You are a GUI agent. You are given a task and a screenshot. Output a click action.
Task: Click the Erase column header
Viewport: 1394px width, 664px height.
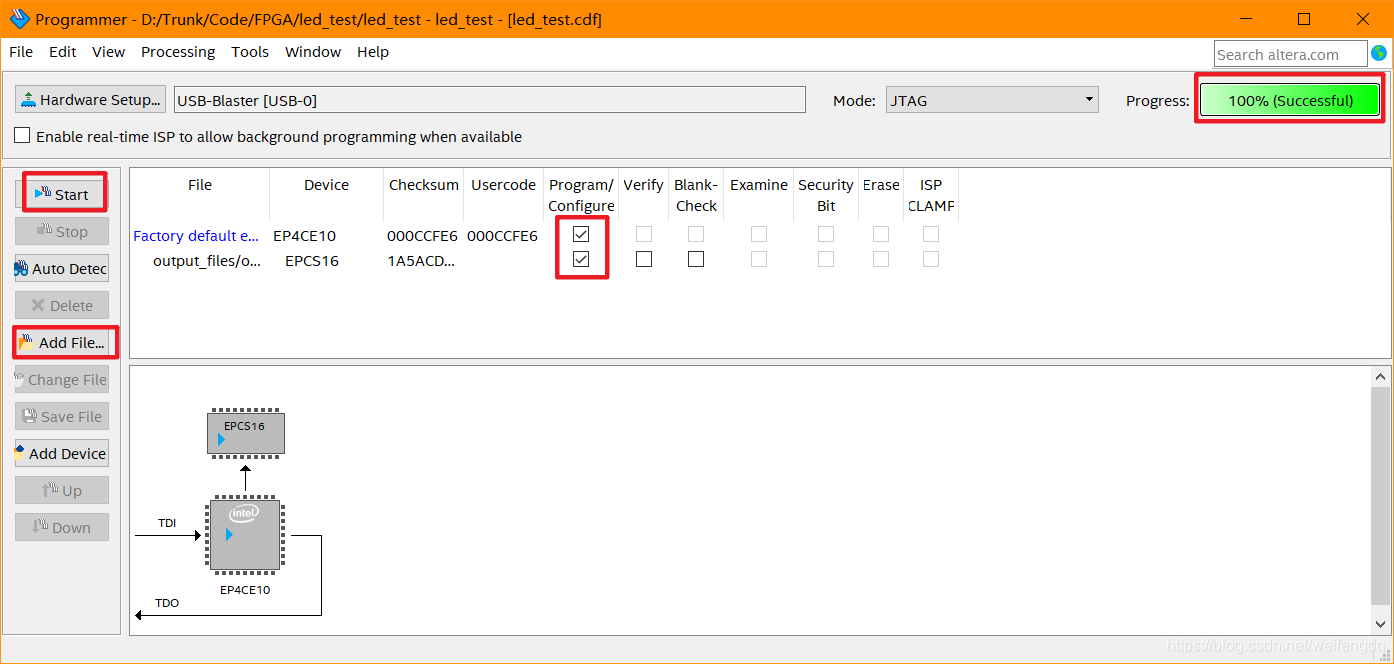pyautogui.click(x=881, y=185)
